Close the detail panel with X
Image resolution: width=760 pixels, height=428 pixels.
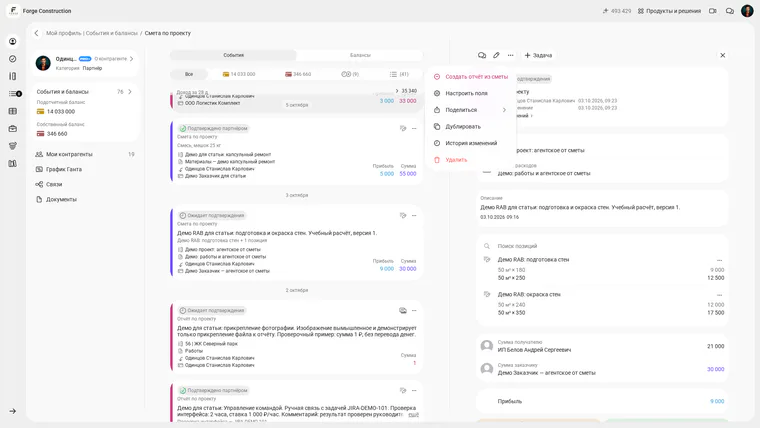point(723,55)
